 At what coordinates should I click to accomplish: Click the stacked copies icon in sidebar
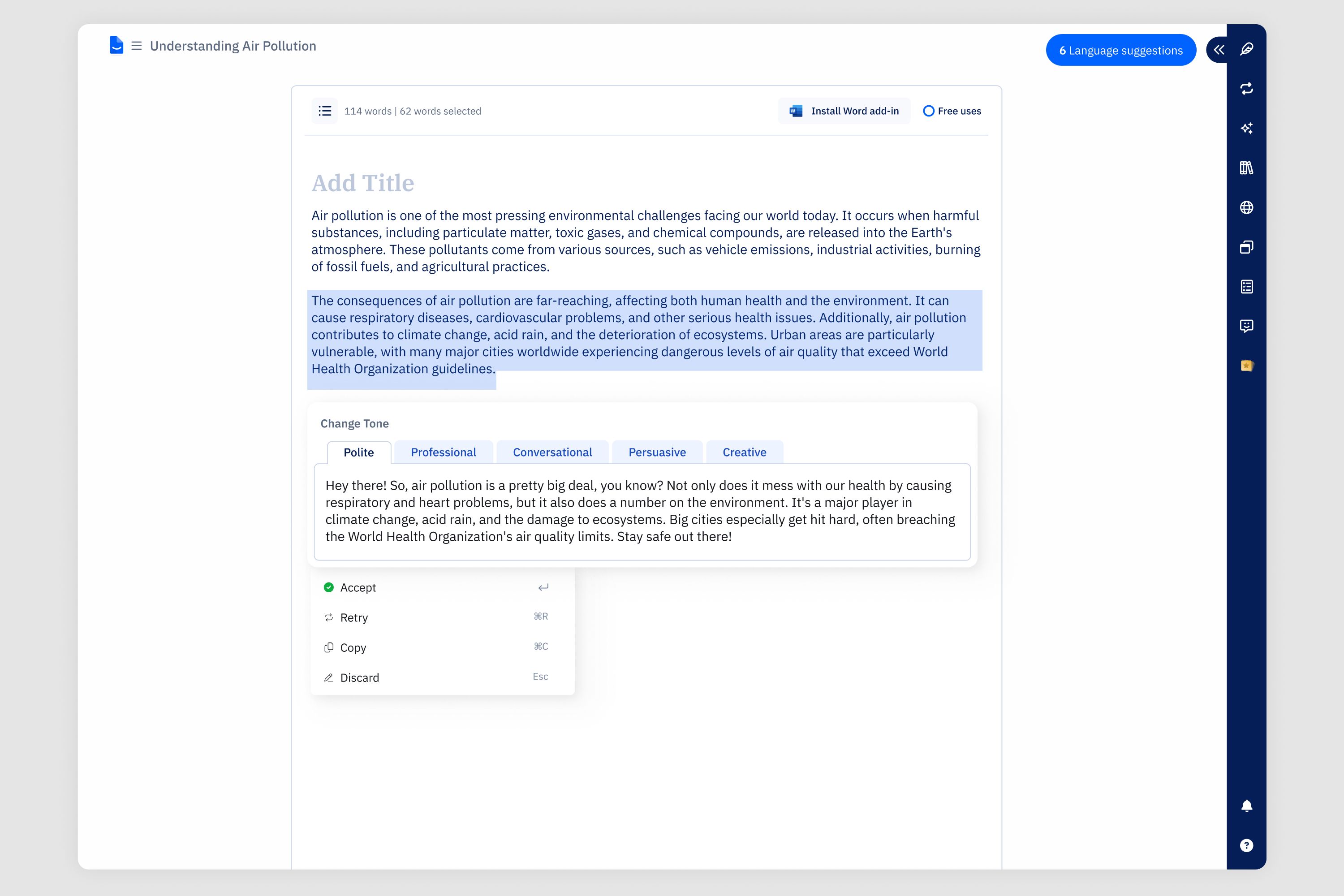coord(1246,247)
